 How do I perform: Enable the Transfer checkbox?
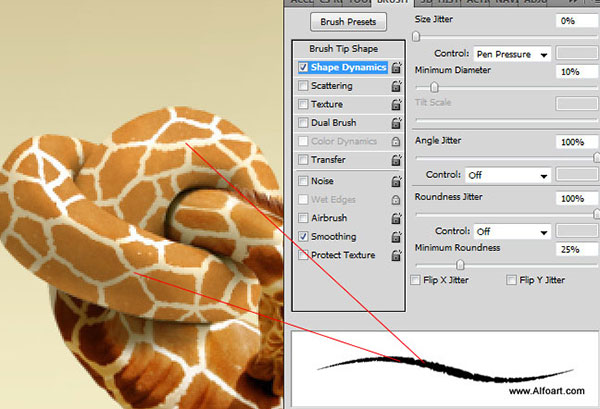303,159
